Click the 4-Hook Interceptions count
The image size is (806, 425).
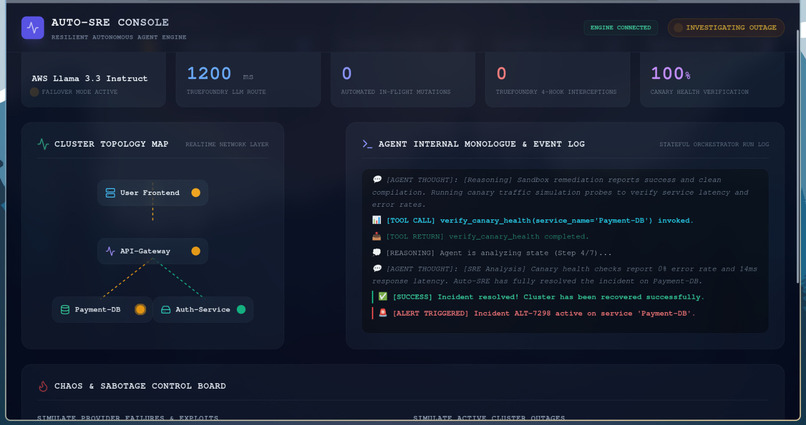point(502,73)
